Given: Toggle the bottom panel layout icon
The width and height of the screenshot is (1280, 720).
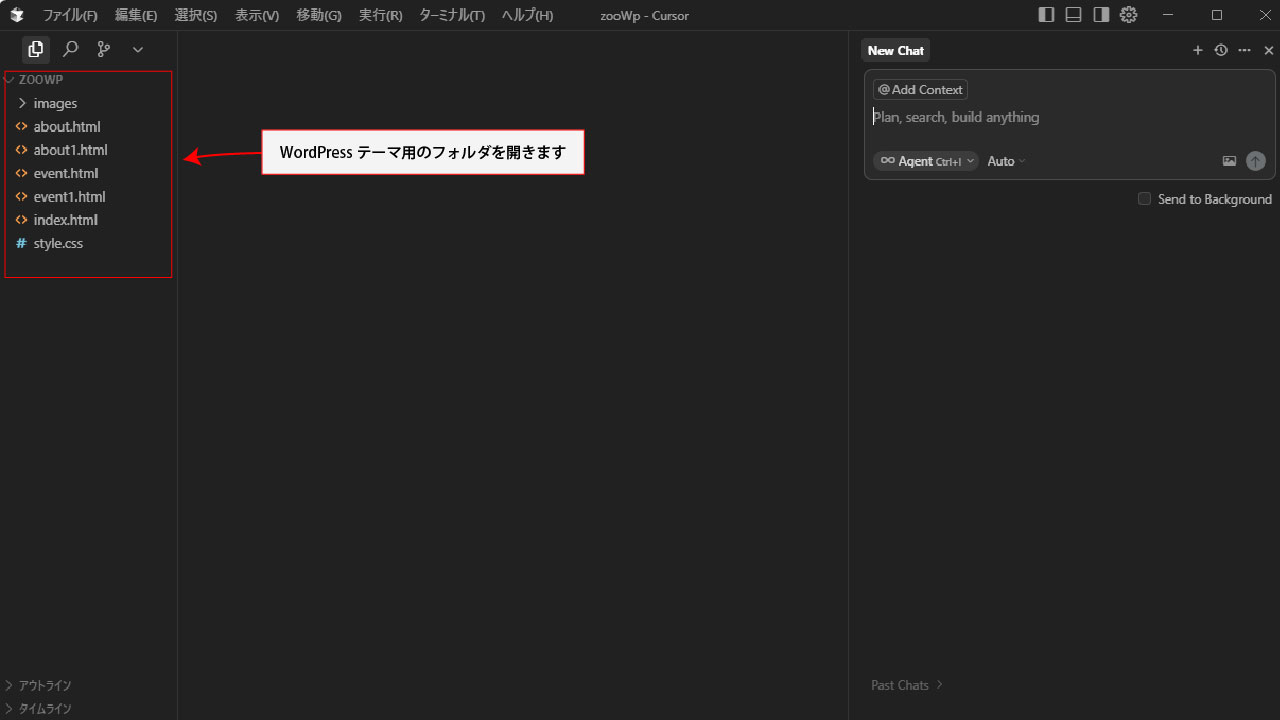Looking at the screenshot, I should tap(1074, 15).
